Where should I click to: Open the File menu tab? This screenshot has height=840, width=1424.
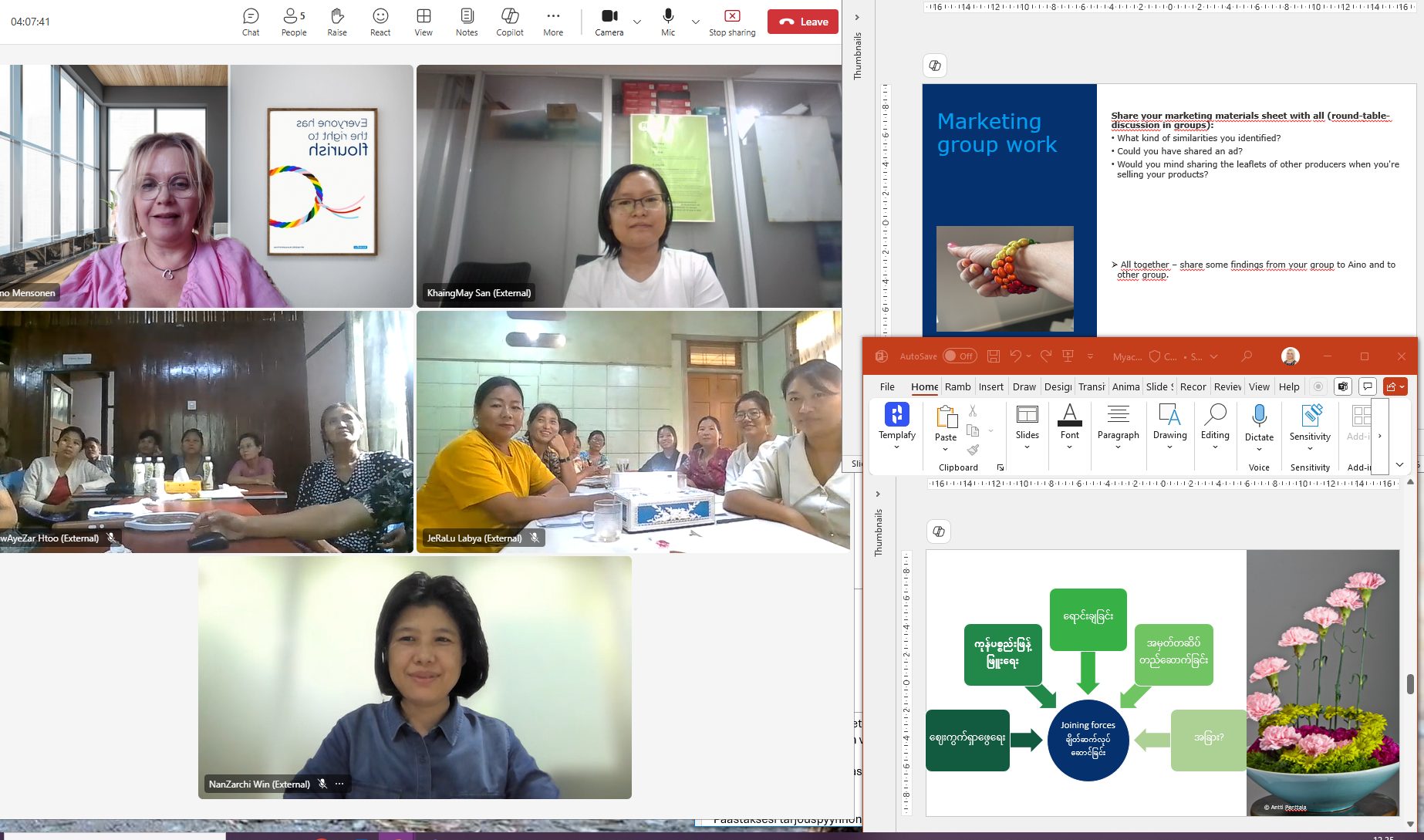point(887,386)
